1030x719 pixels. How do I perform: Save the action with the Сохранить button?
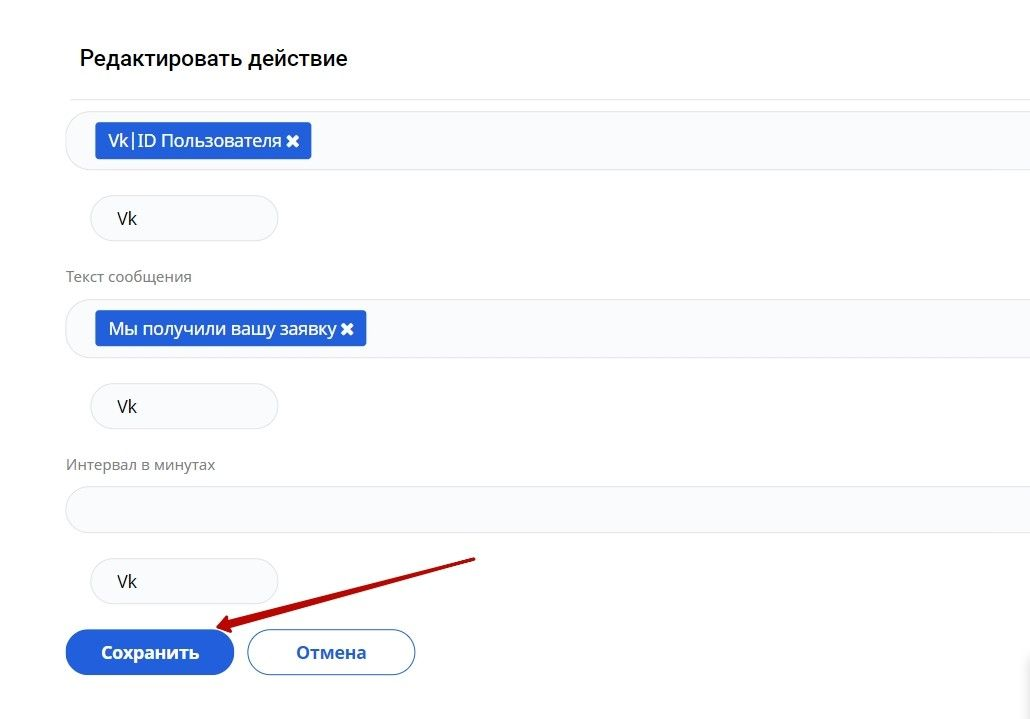(x=150, y=653)
